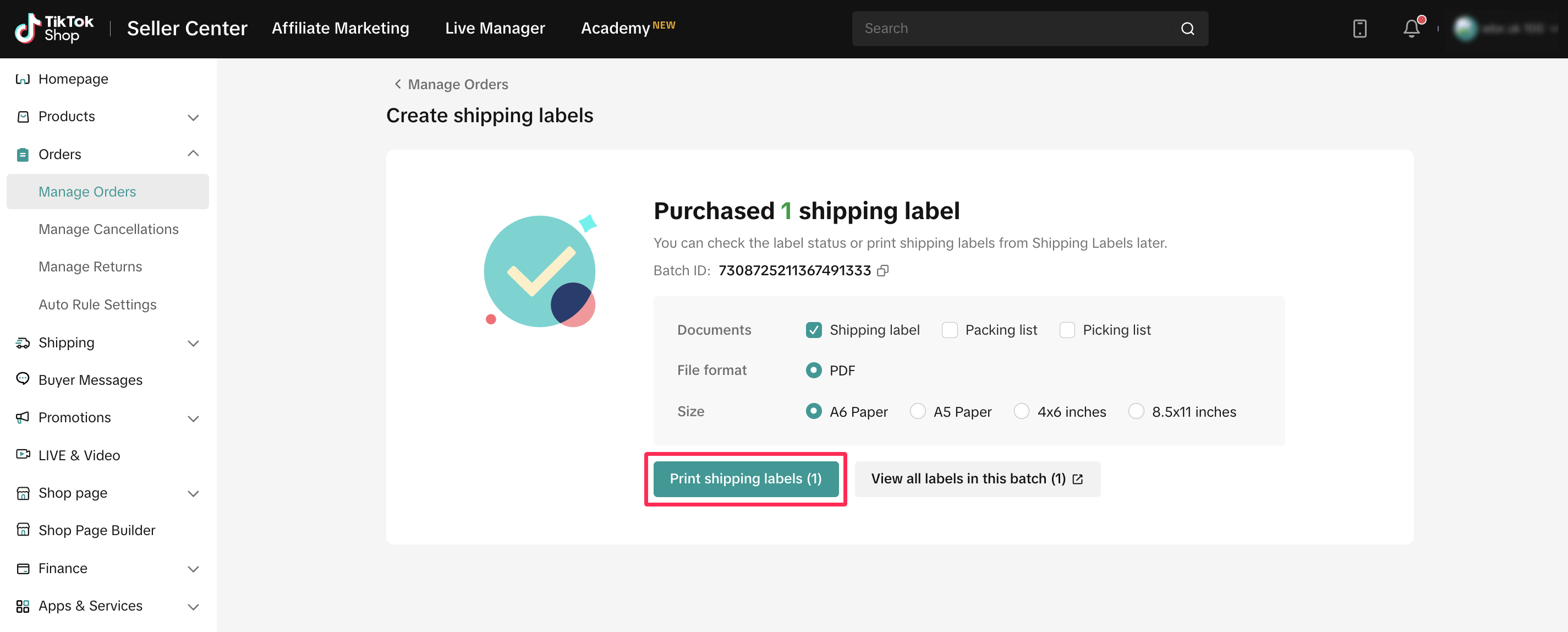This screenshot has width=1568, height=632.
Task: Click the Buyer Messages chat icon
Action: click(x=23, y=379)
